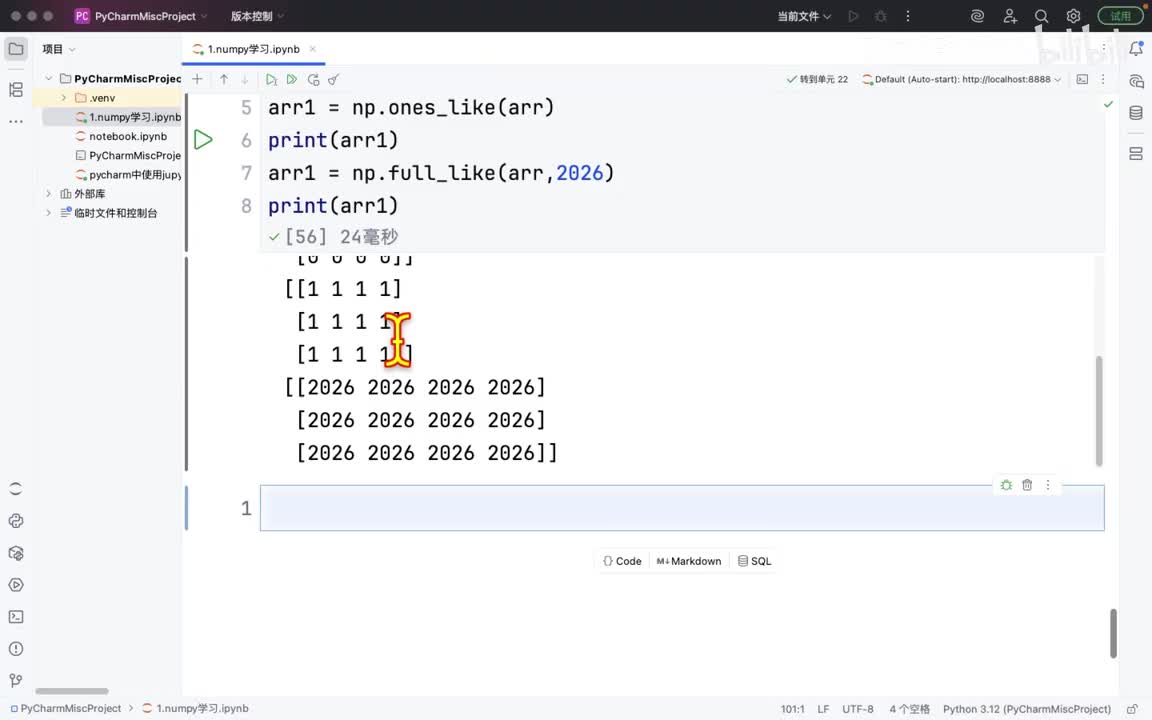Image resolution: width=1152 pixels, height=720 pixels.
Task: Clear outputs broom icon in notebook toolbar
Action: pos(334,79)
